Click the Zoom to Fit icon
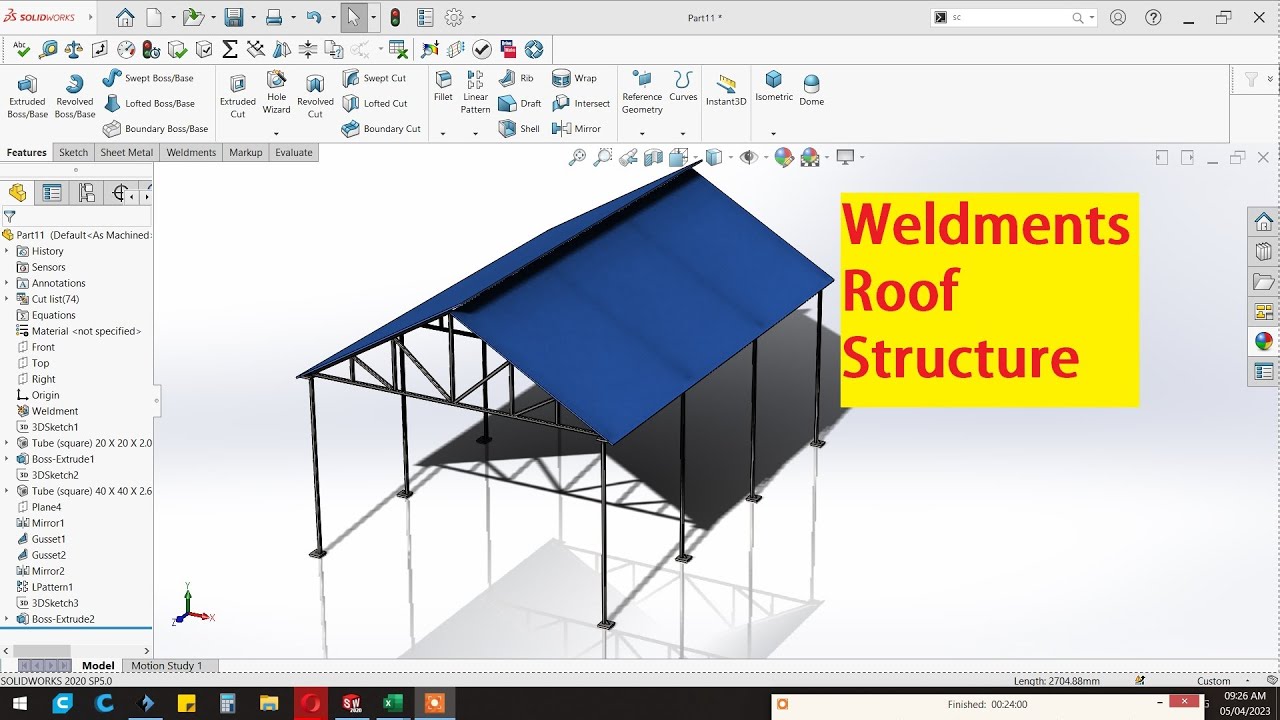The height and width of the screenshot is (720, 1280). click(577, 157)
